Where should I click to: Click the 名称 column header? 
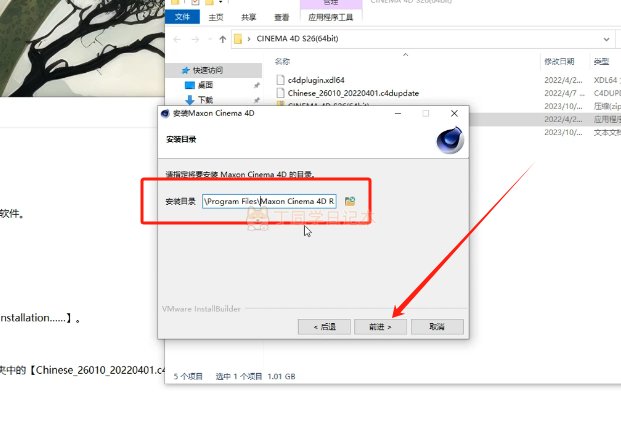point(282,61)
